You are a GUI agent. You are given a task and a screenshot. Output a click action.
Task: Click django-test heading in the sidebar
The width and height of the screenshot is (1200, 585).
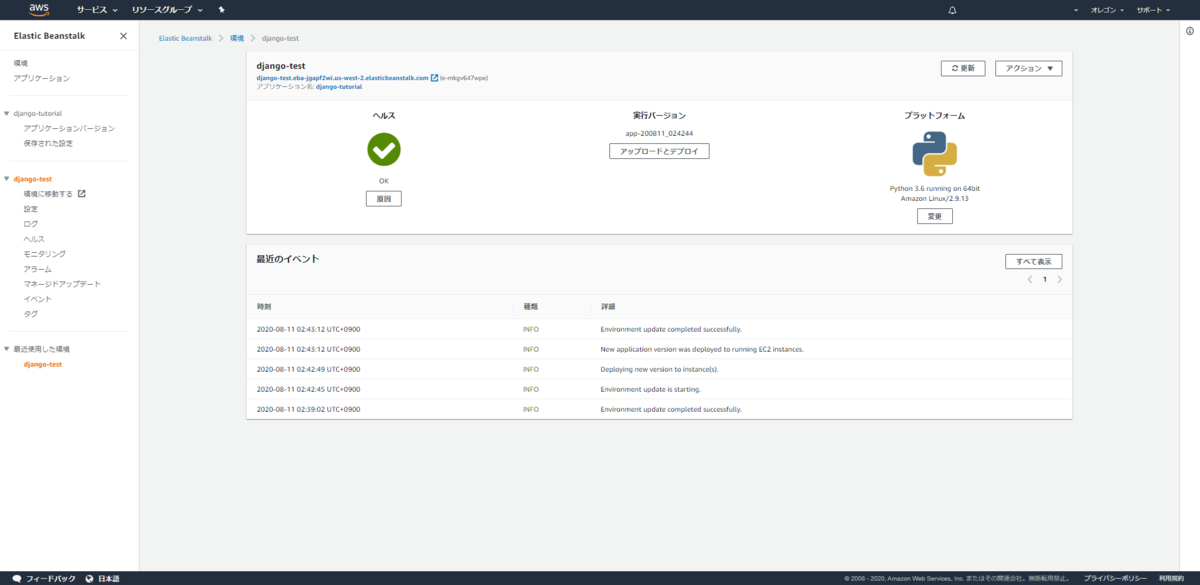tap(33, 179)
